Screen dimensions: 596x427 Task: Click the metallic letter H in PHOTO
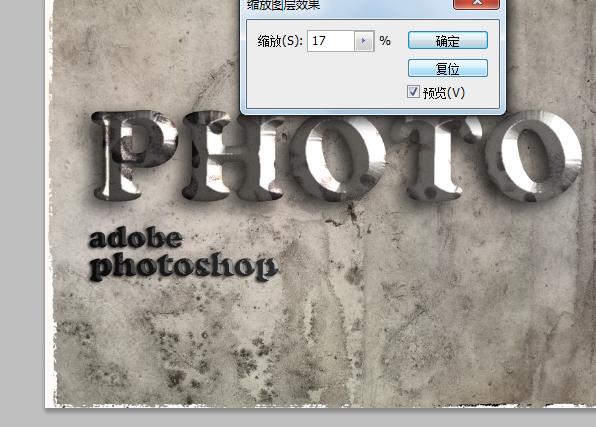click(232, 157)
